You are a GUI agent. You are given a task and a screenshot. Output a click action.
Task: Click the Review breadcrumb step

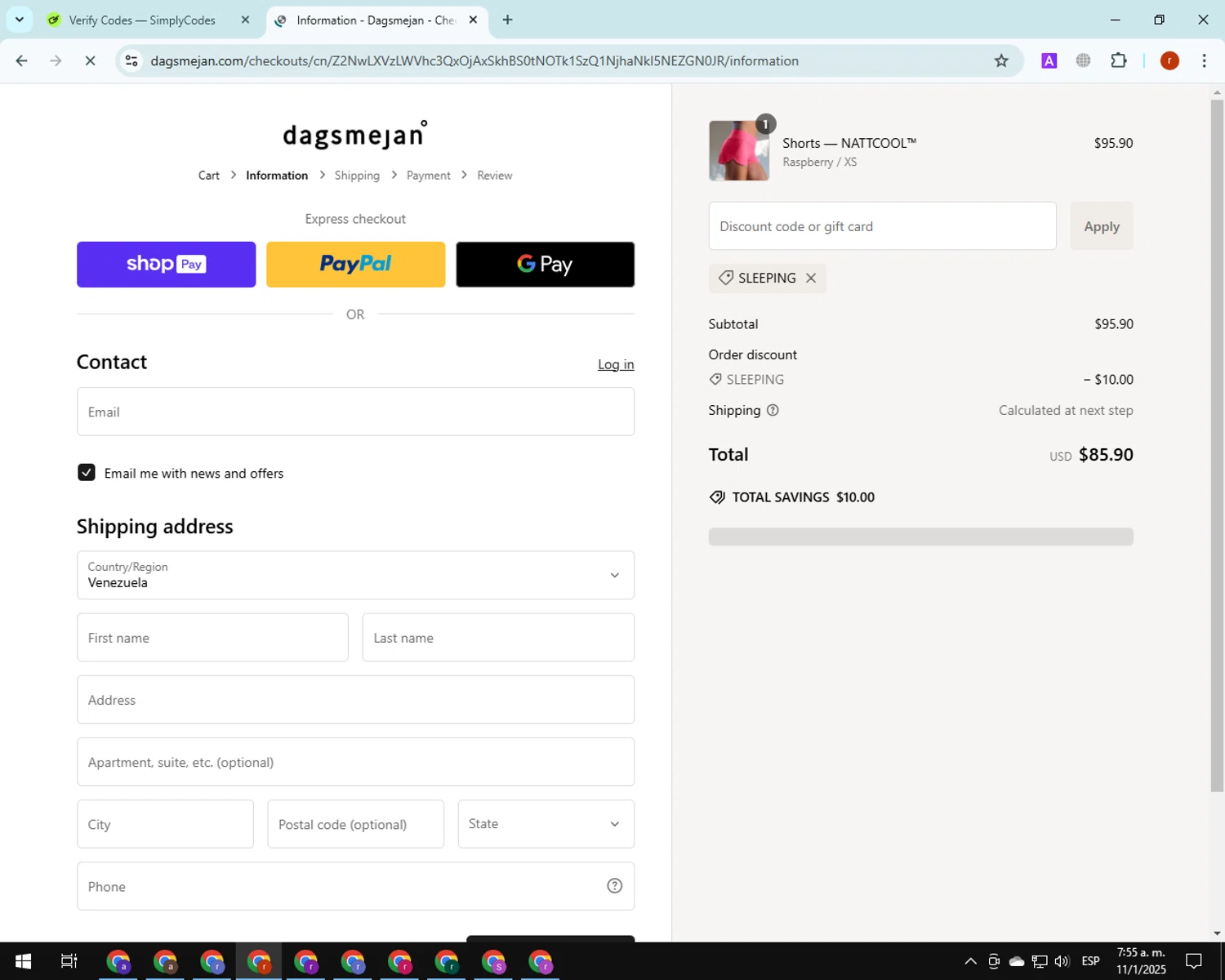(x=495, y=176)
